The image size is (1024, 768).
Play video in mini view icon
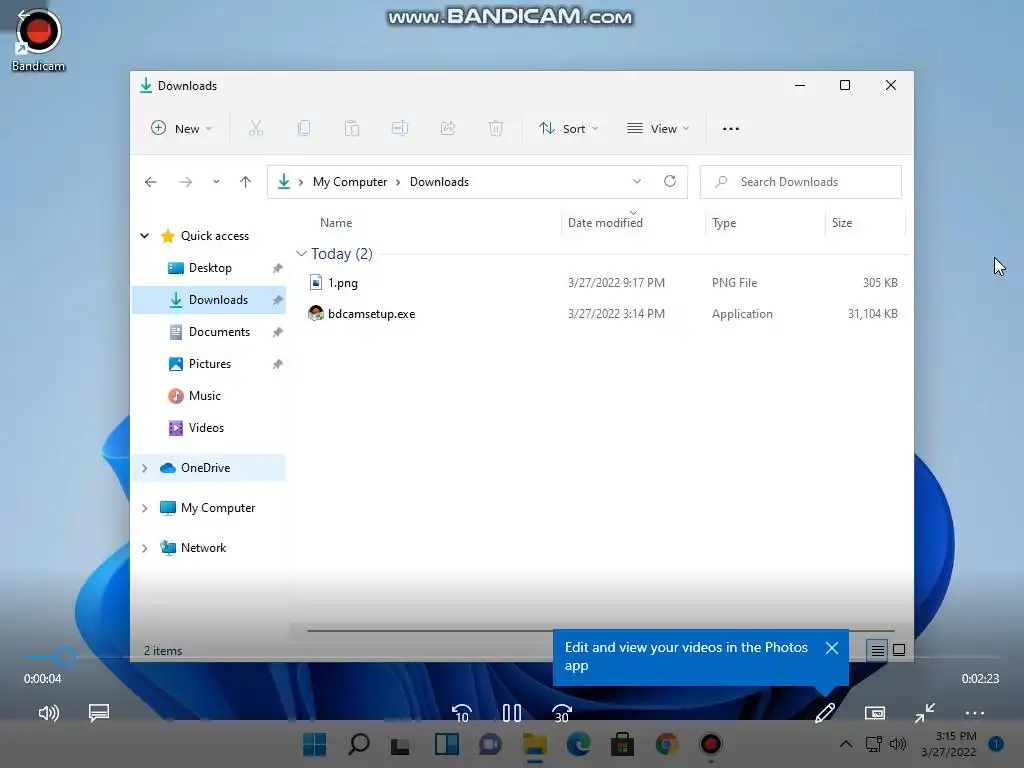(875, 713)
